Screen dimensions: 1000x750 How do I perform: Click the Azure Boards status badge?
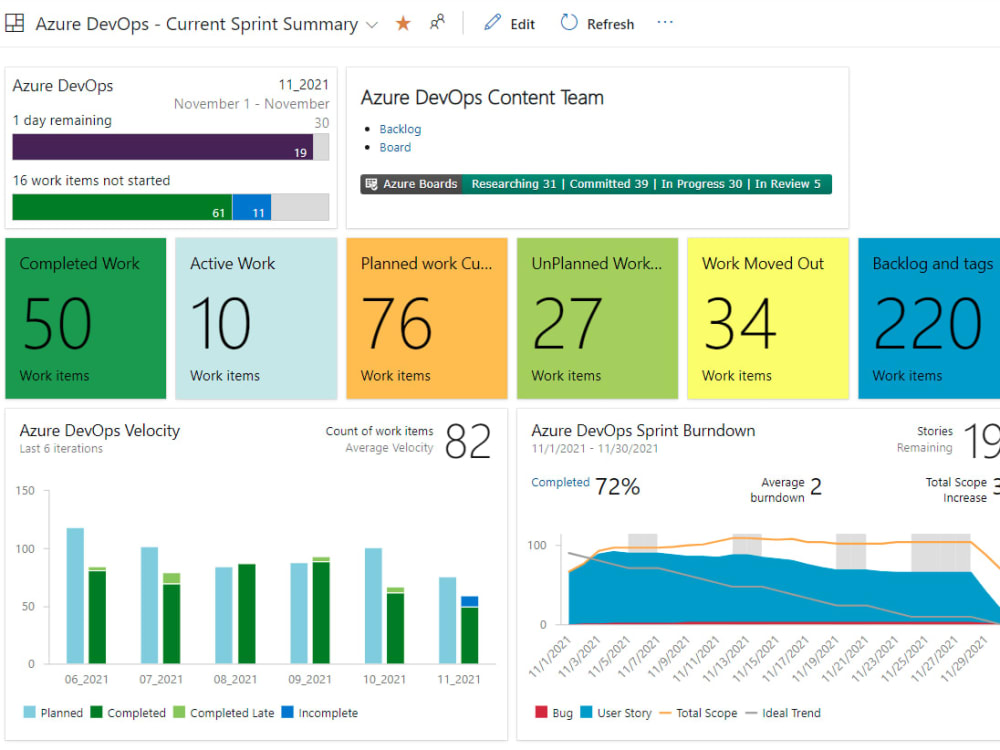pyautogui.click(x=596, y=184)
